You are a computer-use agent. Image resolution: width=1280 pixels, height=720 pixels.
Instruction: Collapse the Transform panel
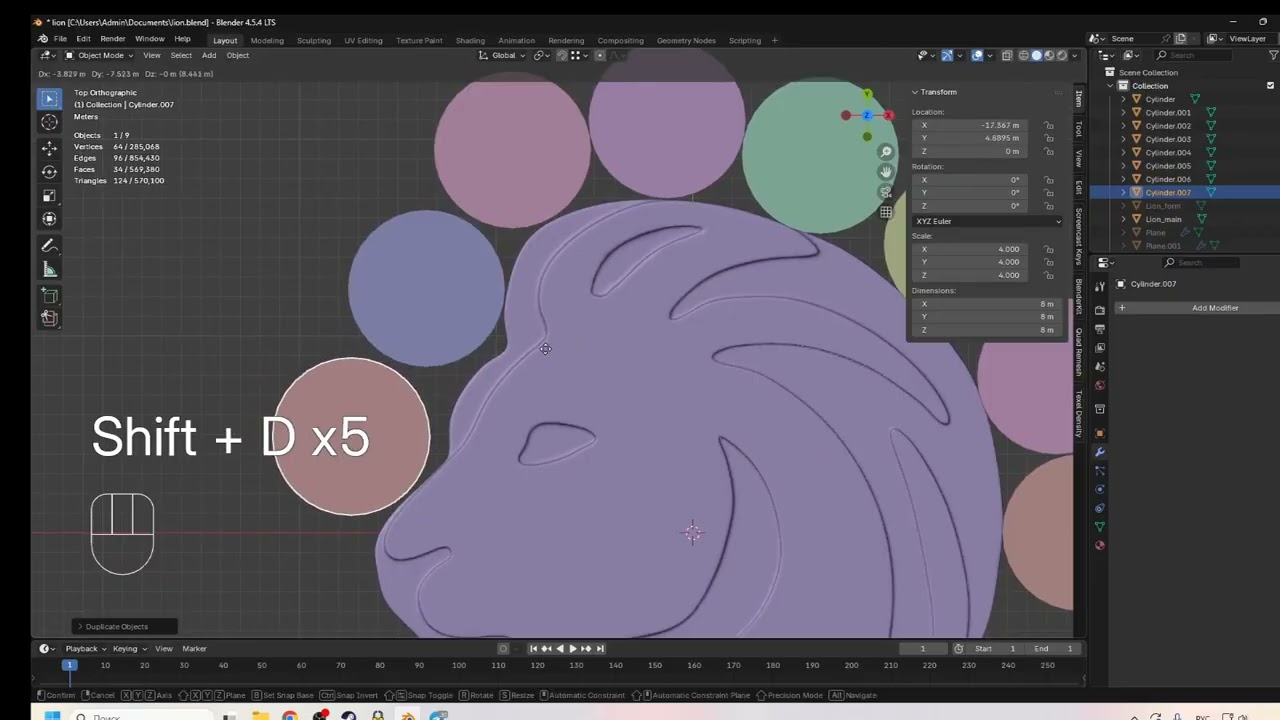pyautogui.click(x=914, y=92)
